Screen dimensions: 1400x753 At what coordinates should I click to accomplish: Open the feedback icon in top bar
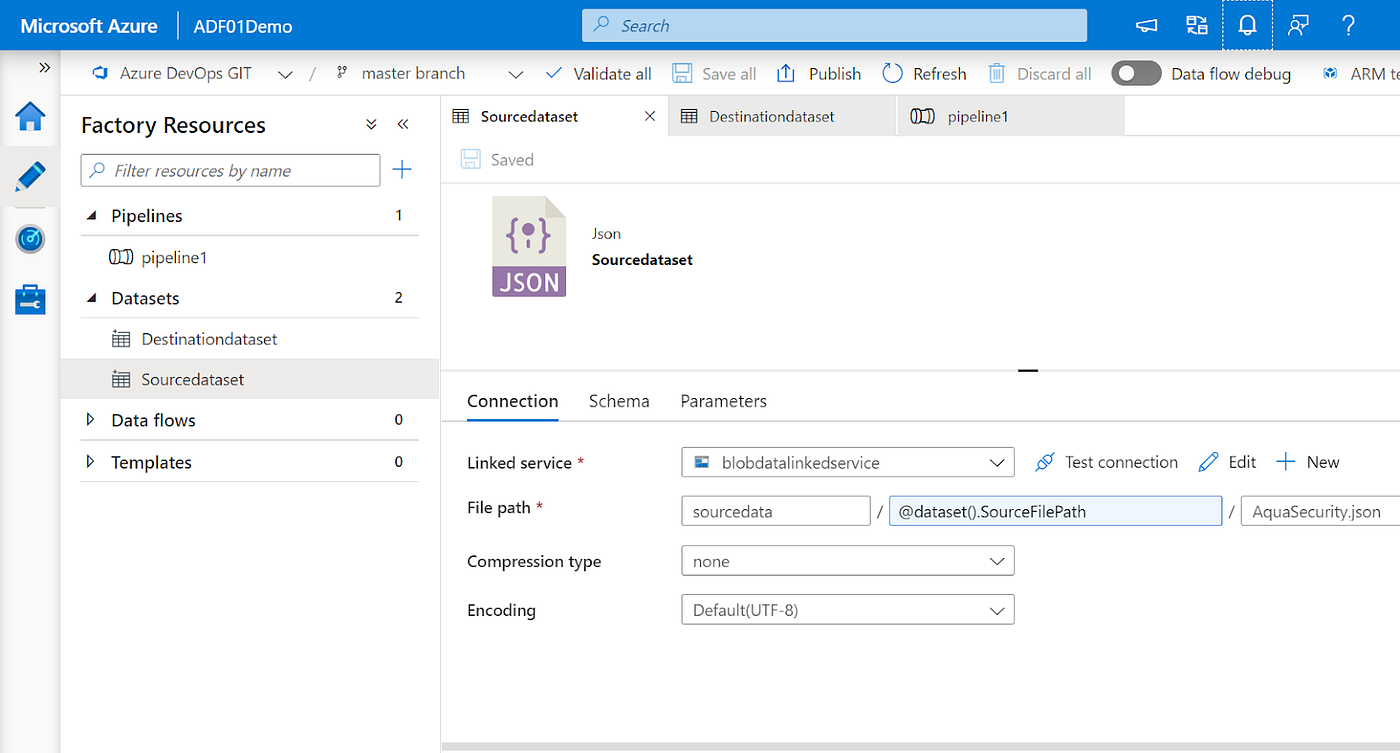pyautogui.click(x=1298, y=25)
